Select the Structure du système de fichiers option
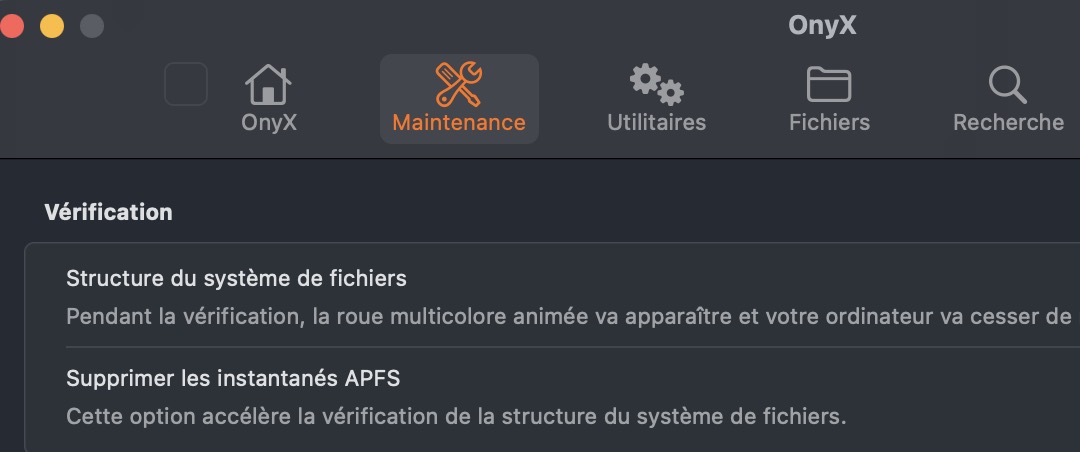This screenshot has width=1080, height=452. tap(236, 277)
